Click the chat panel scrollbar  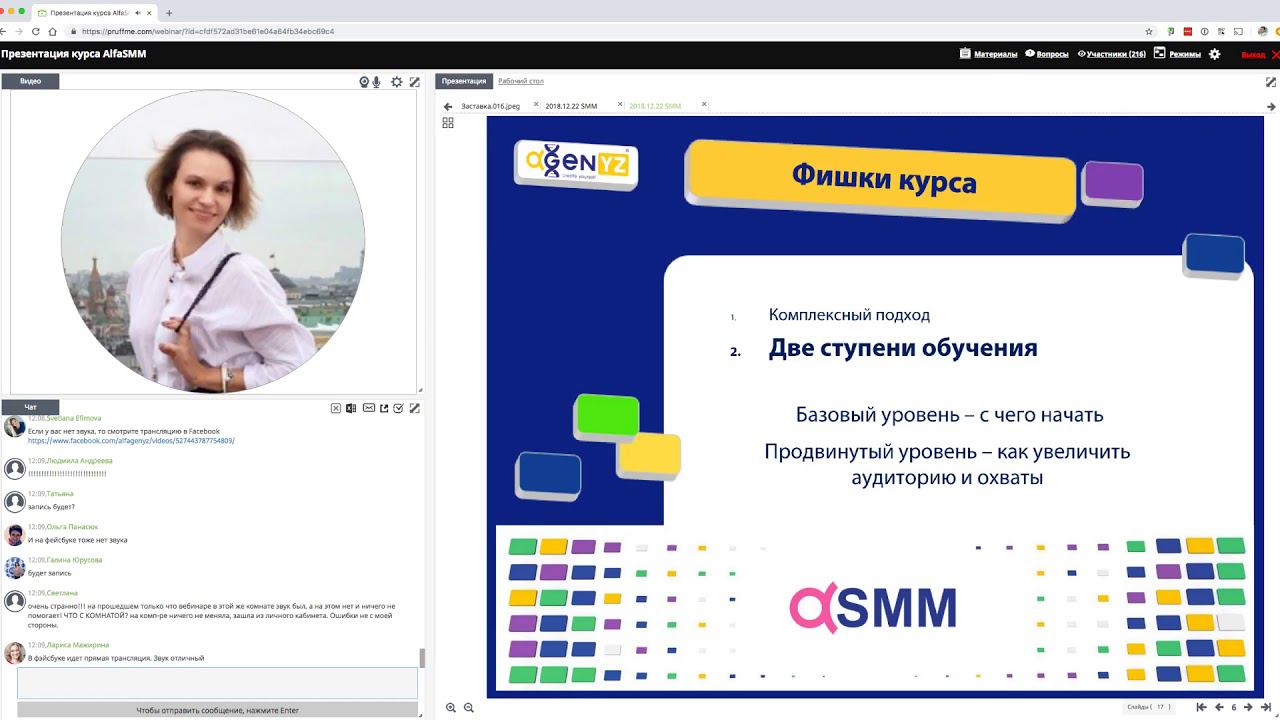point(421,658)
